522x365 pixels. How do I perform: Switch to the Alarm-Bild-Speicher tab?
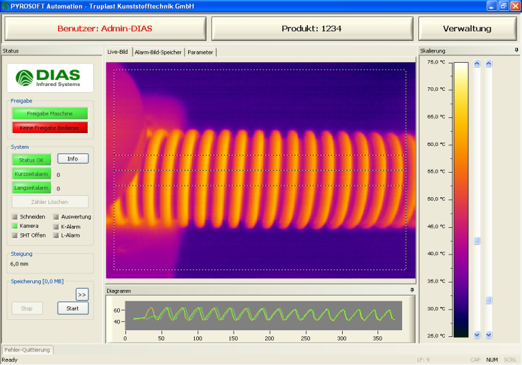coord(158,52)
